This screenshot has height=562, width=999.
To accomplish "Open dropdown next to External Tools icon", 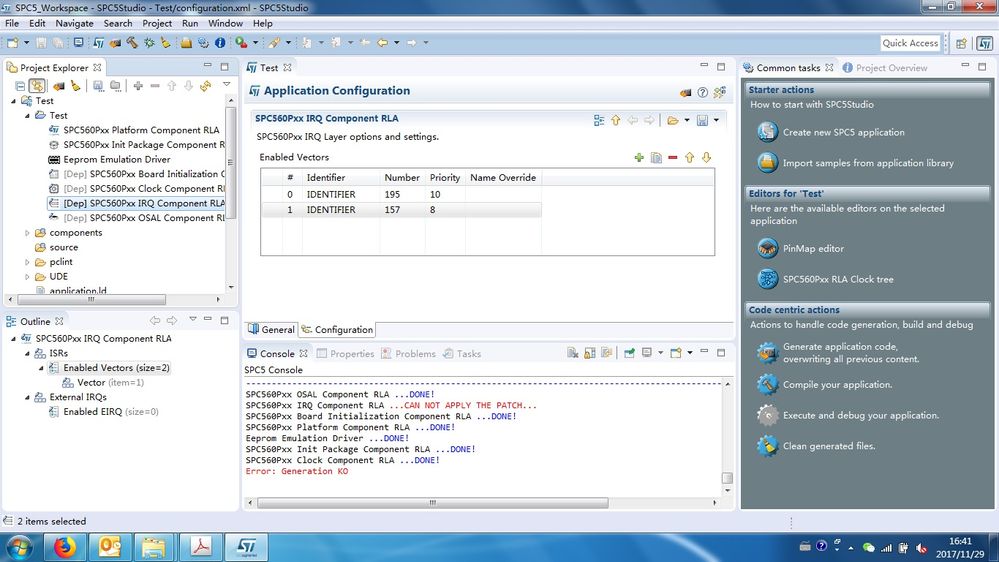I will [255, 43].
